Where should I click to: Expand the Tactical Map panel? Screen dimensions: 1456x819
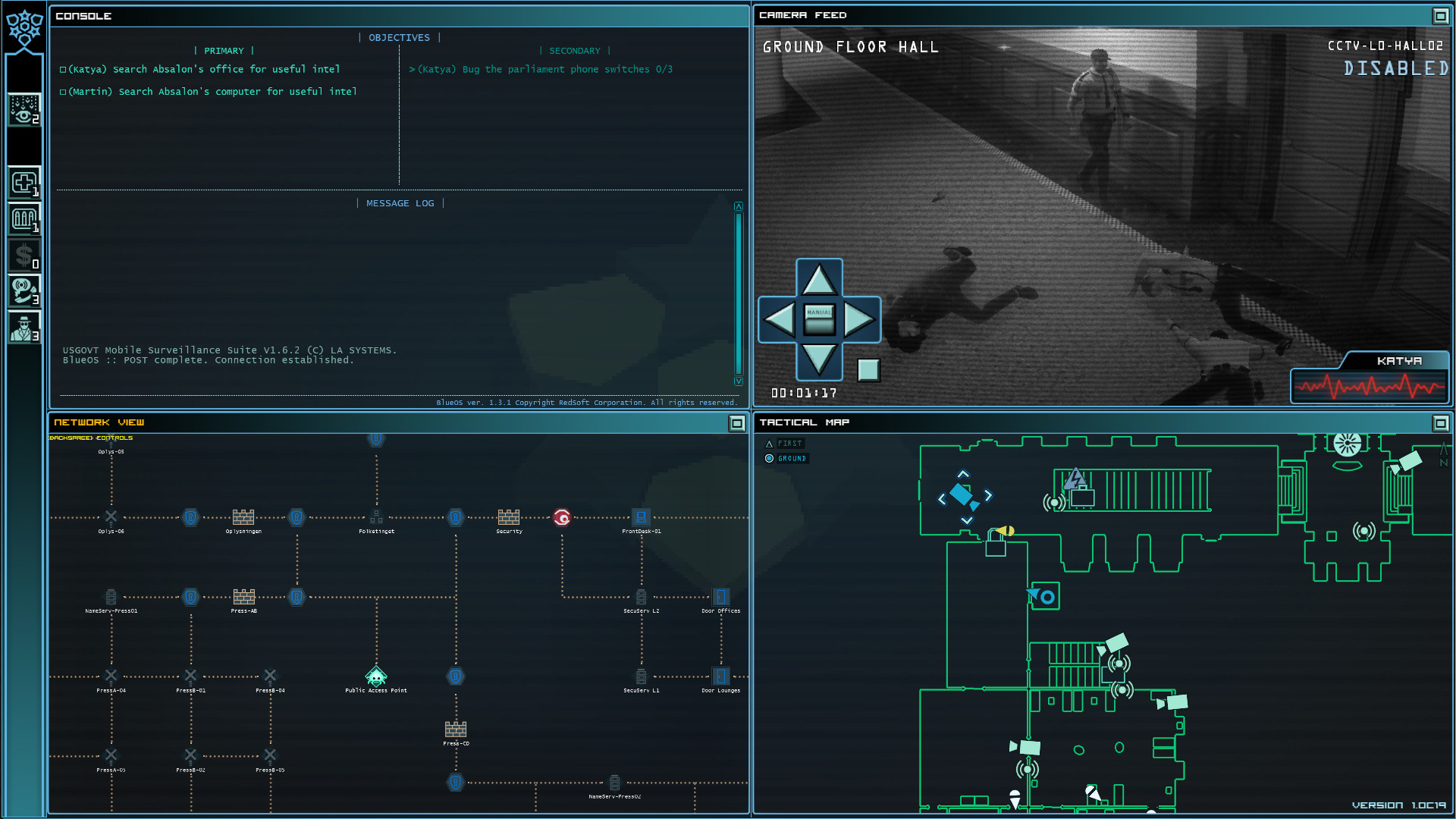click(1440, 423)
